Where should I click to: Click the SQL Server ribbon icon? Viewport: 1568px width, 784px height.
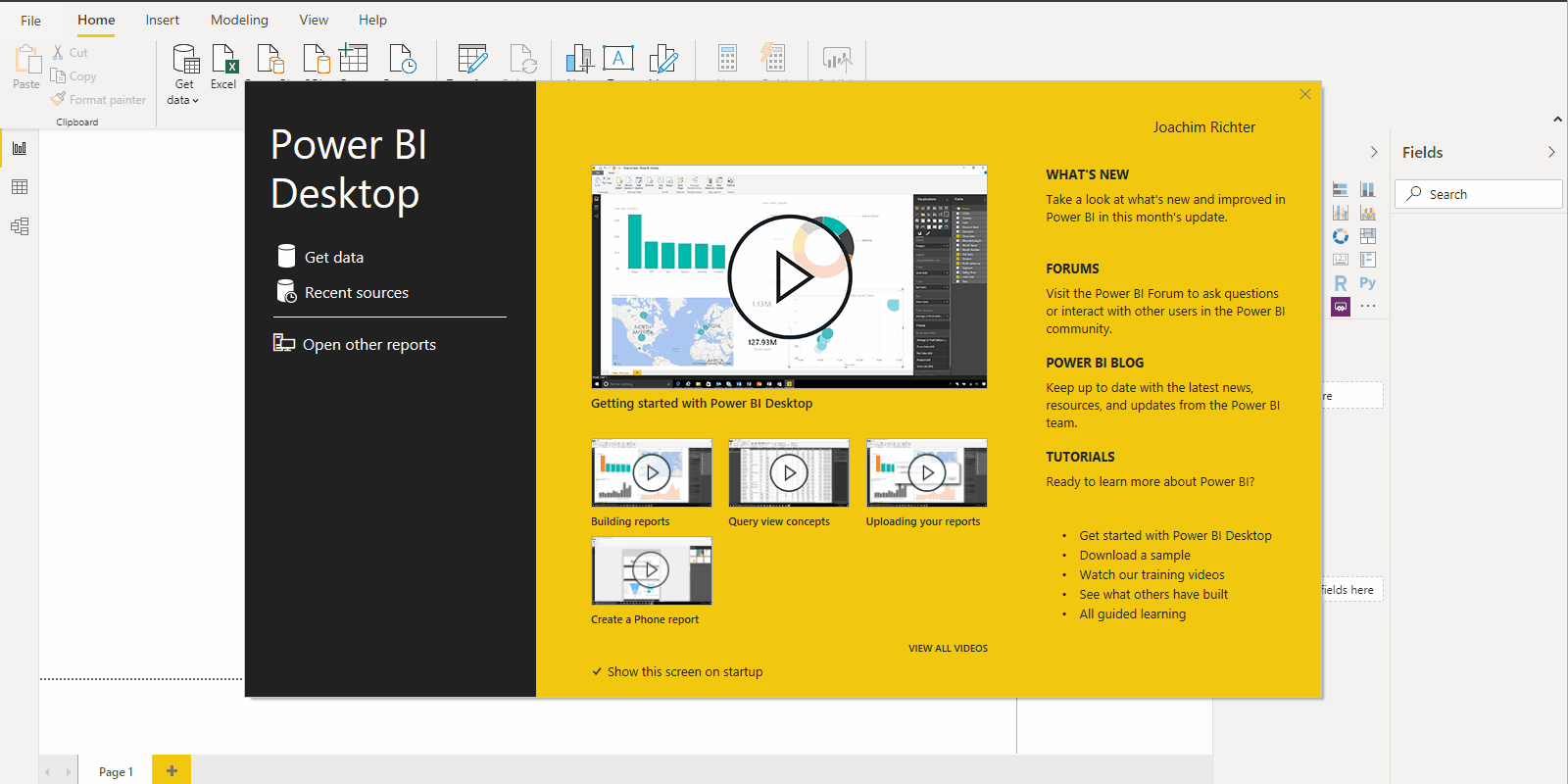tap(317, 59)
